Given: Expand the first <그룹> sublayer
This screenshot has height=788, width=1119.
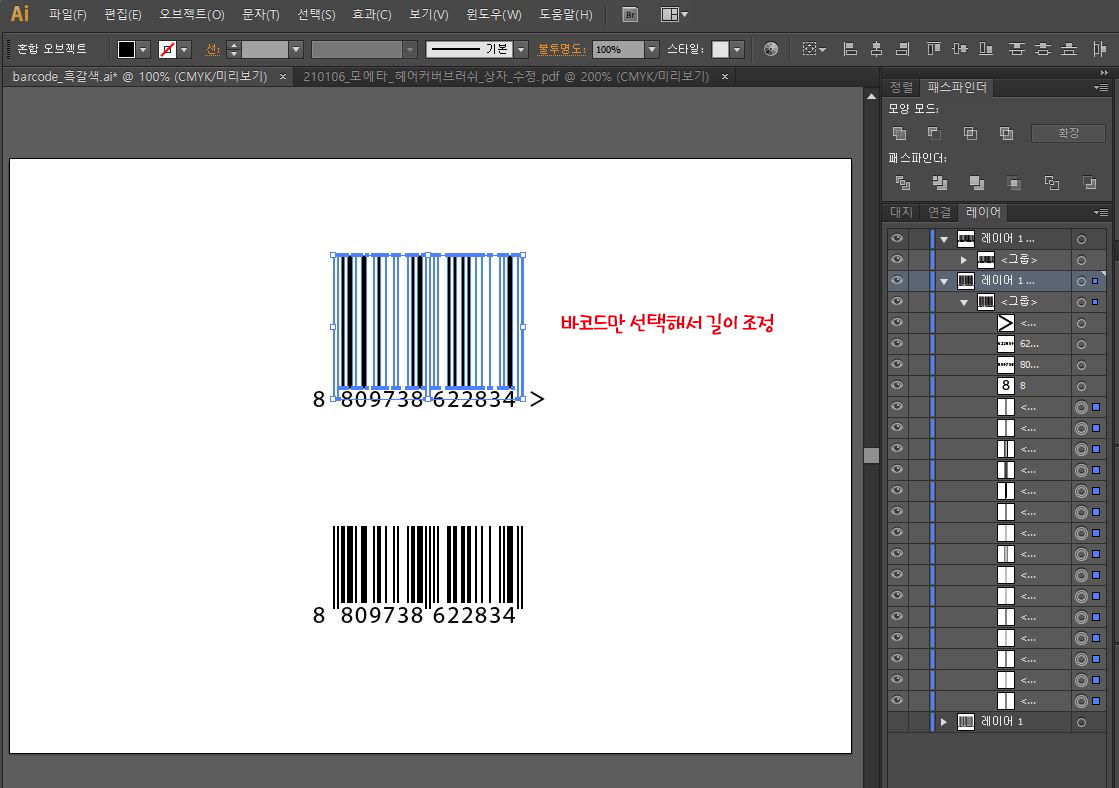Looking at the screenshot, I should [x=963, y=260].
